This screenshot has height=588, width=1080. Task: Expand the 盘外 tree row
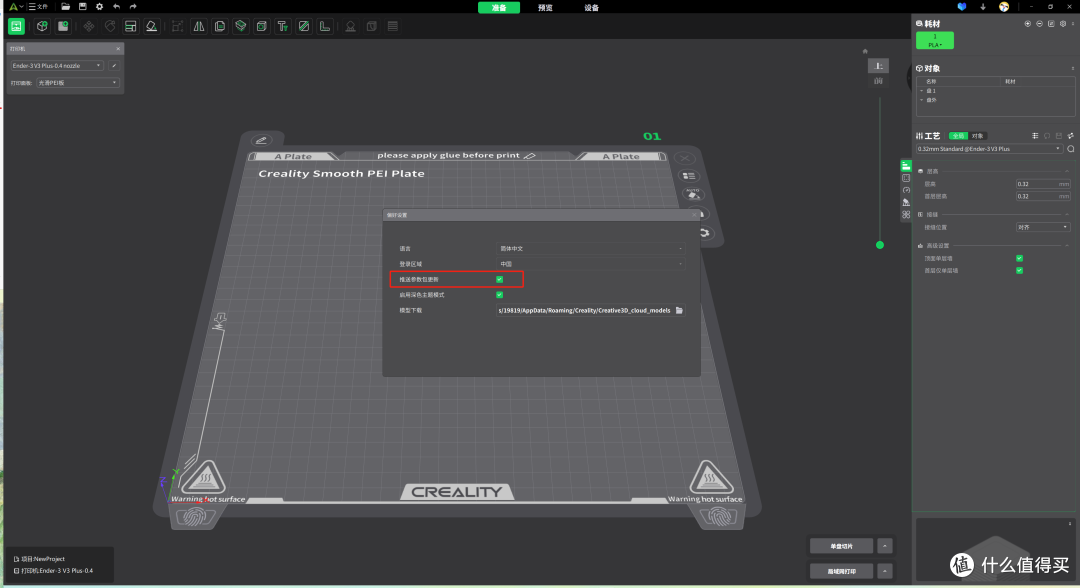pyautogui.click(x=922, y=100)
